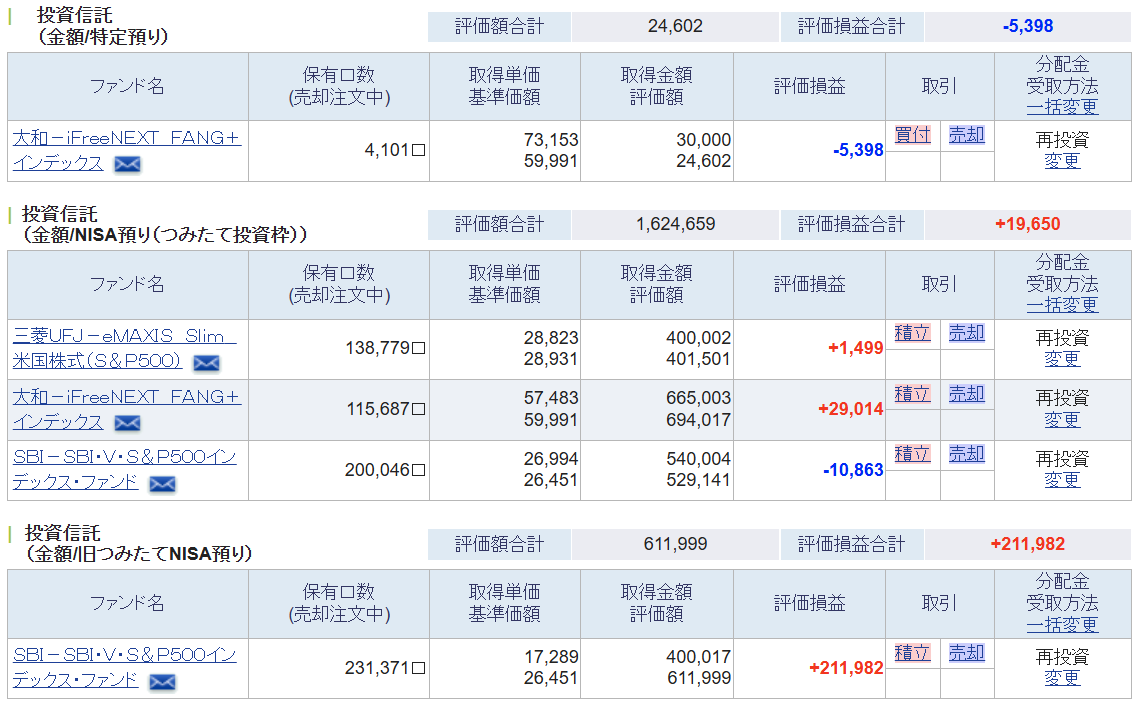Open 三菱UFJ-eMAXIS Slim 米国株式(S&P500) fund link
Viewport: 1137px width, 702px height.
124,348
